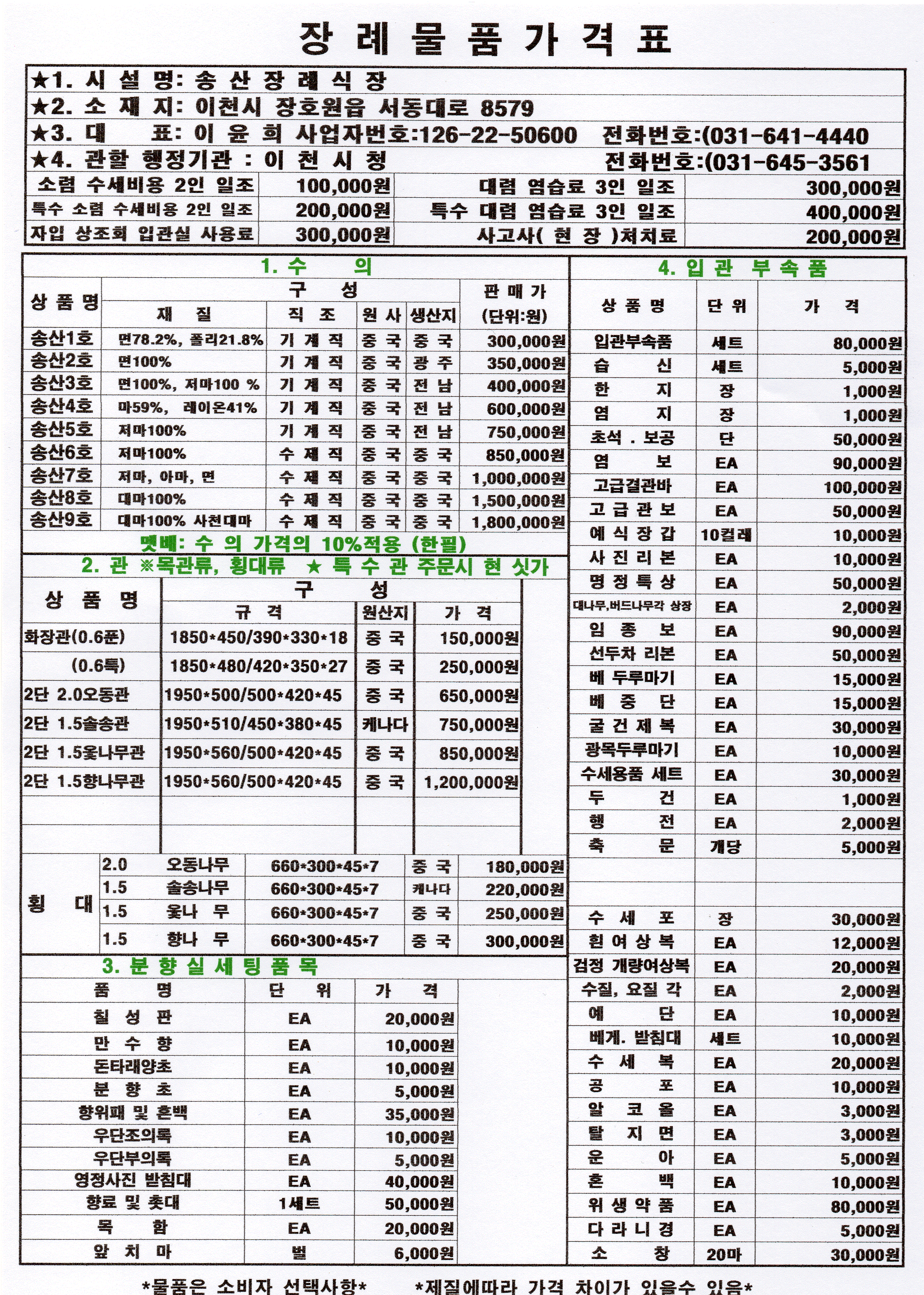924x1295 pixels.
Task: Click material 저마, 아마, 면
Action: 166,476
